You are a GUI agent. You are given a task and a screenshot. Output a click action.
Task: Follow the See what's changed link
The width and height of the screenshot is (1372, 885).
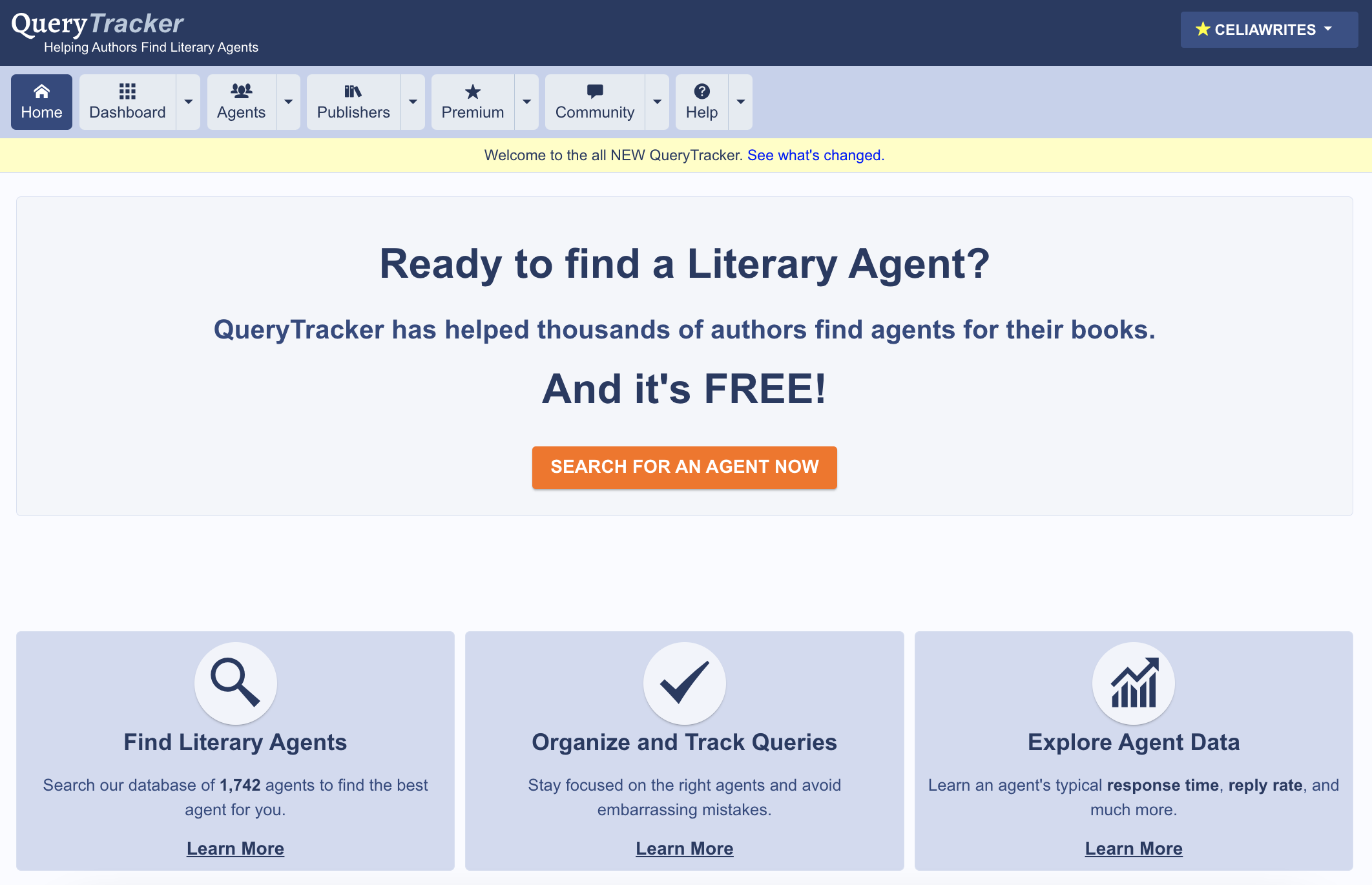(x=815, y=155)
